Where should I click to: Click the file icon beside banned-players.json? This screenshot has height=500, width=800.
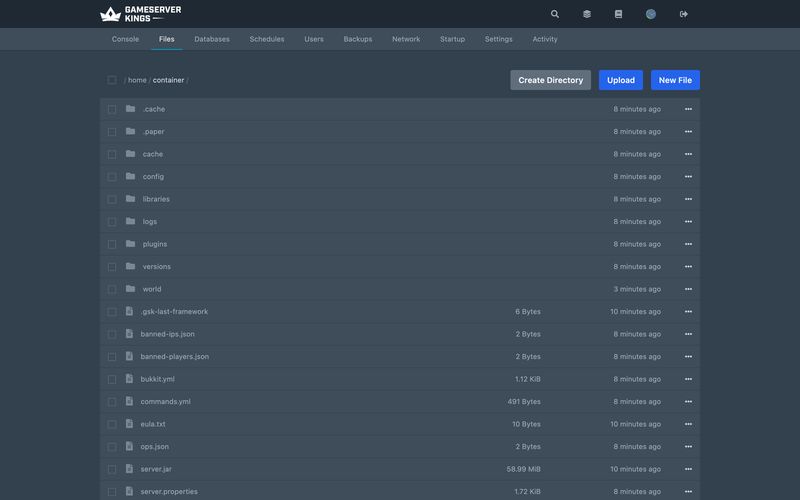pyautogui.click(x=130, y=356)
